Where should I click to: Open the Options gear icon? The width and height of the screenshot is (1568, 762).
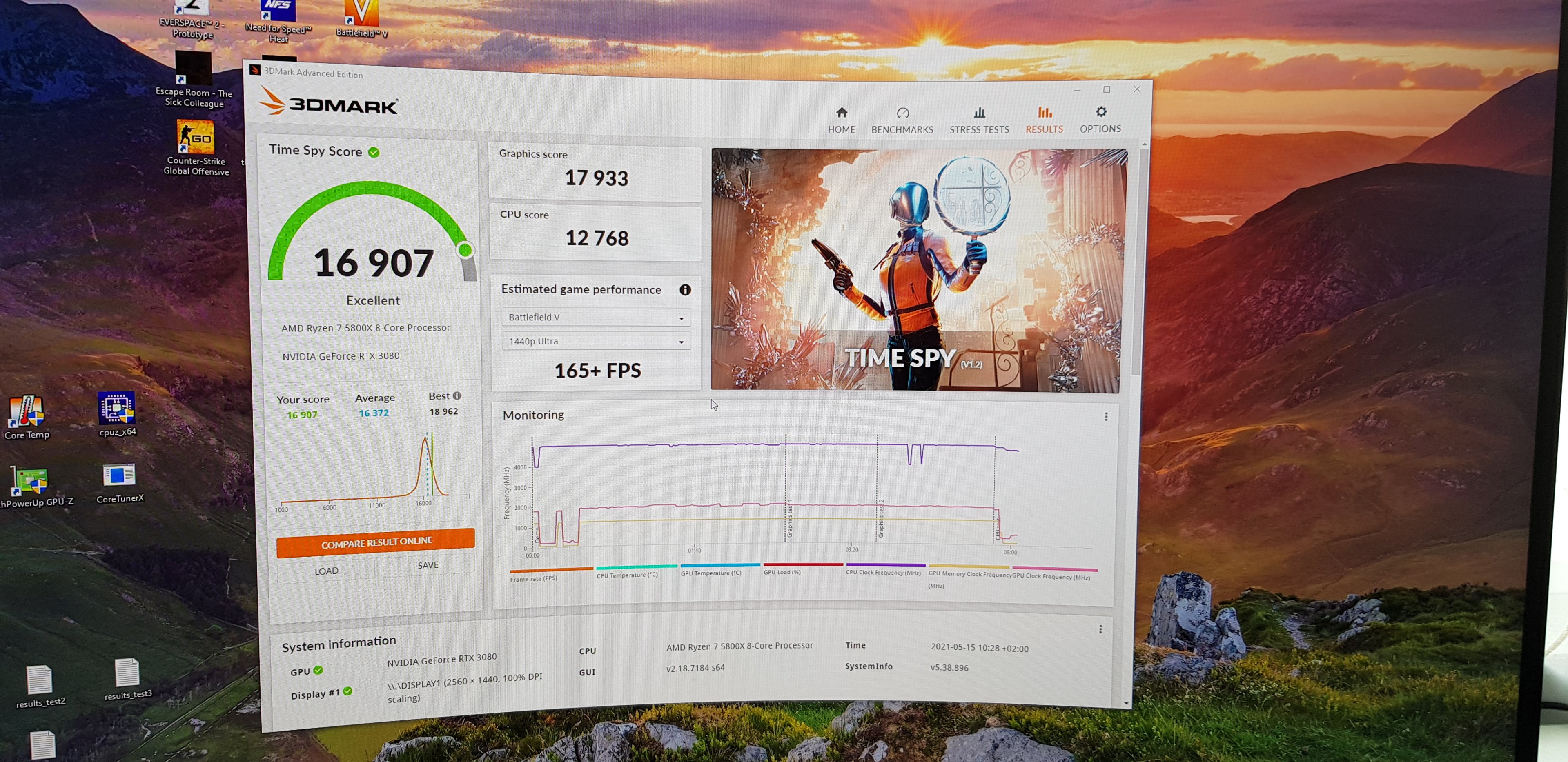1100,112
